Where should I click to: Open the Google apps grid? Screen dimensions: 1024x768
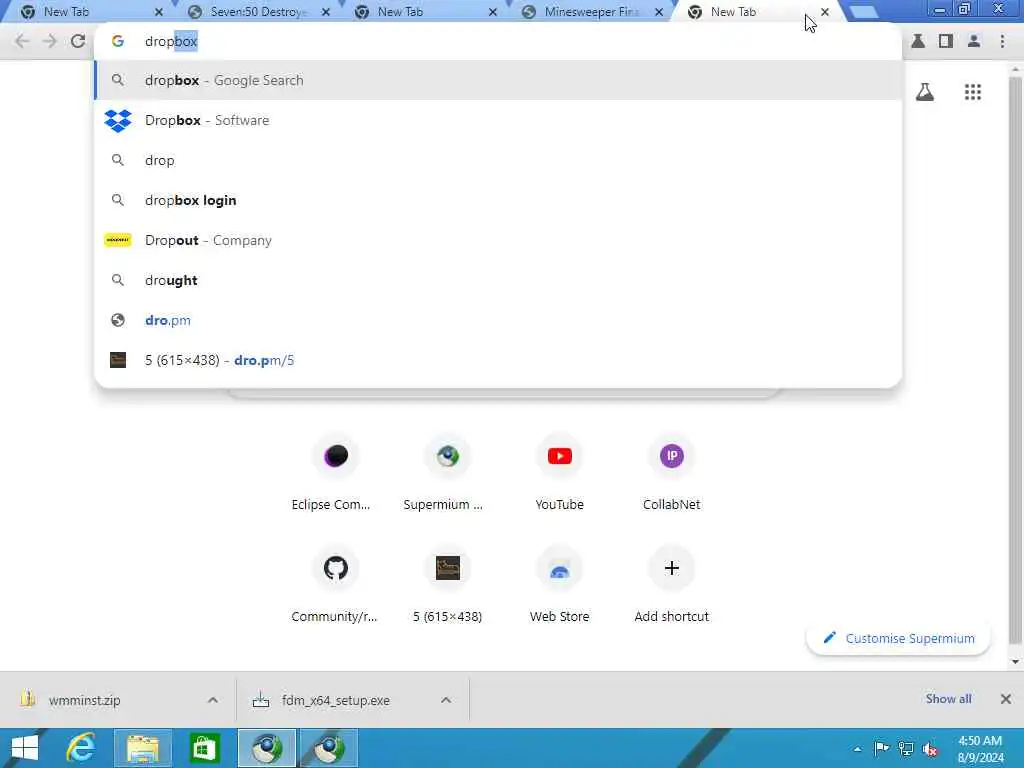pyautogui.click(x=972, y=92)
